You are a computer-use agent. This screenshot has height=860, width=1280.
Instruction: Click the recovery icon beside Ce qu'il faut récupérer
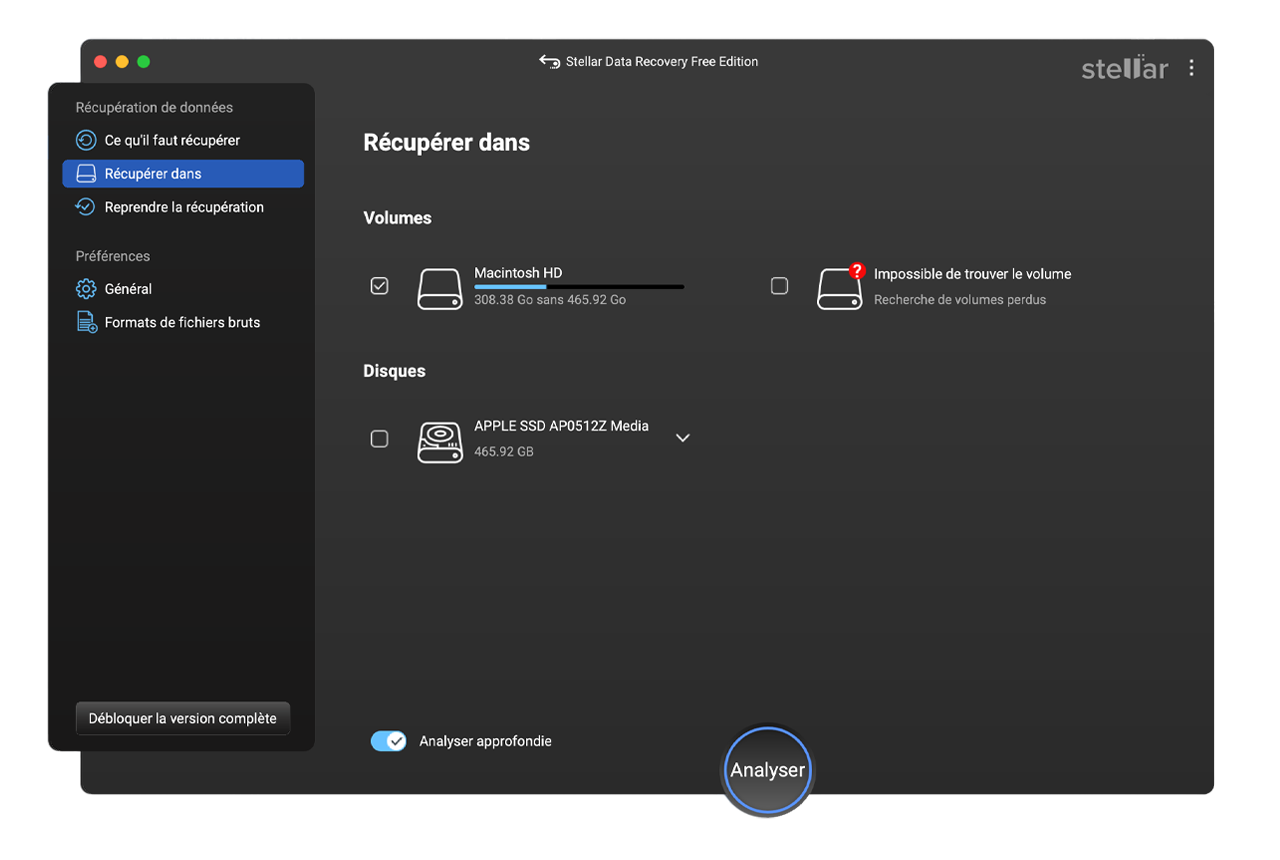86,140
